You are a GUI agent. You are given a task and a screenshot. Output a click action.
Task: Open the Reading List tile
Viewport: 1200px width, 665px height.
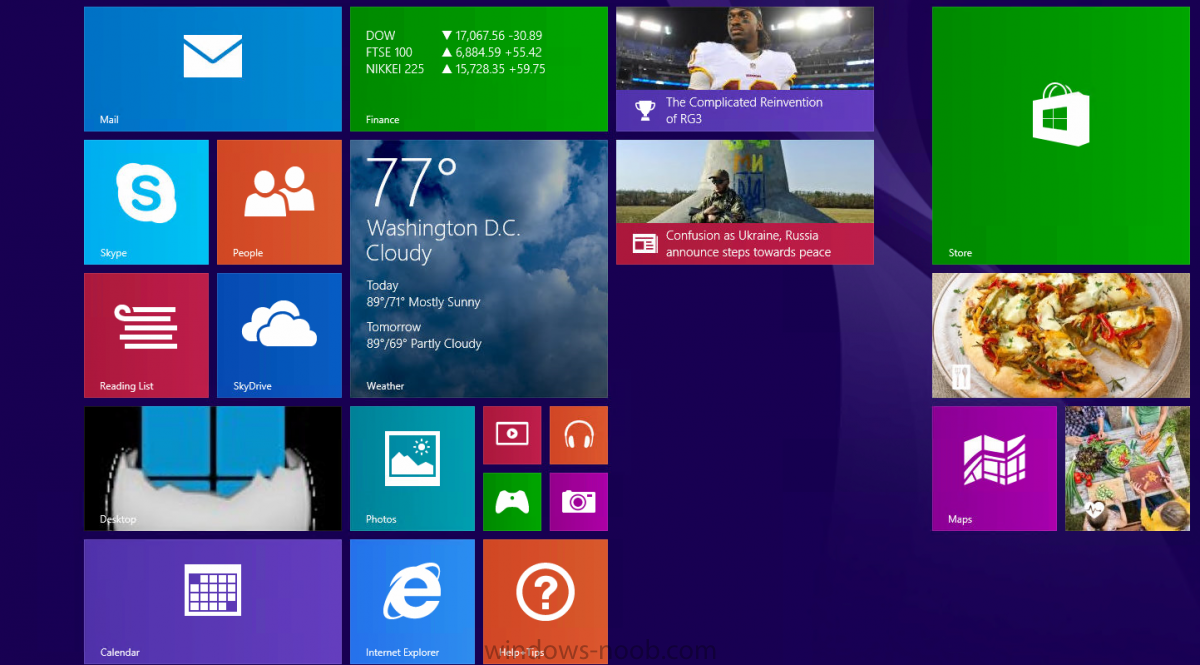click(x=146, y=335)
